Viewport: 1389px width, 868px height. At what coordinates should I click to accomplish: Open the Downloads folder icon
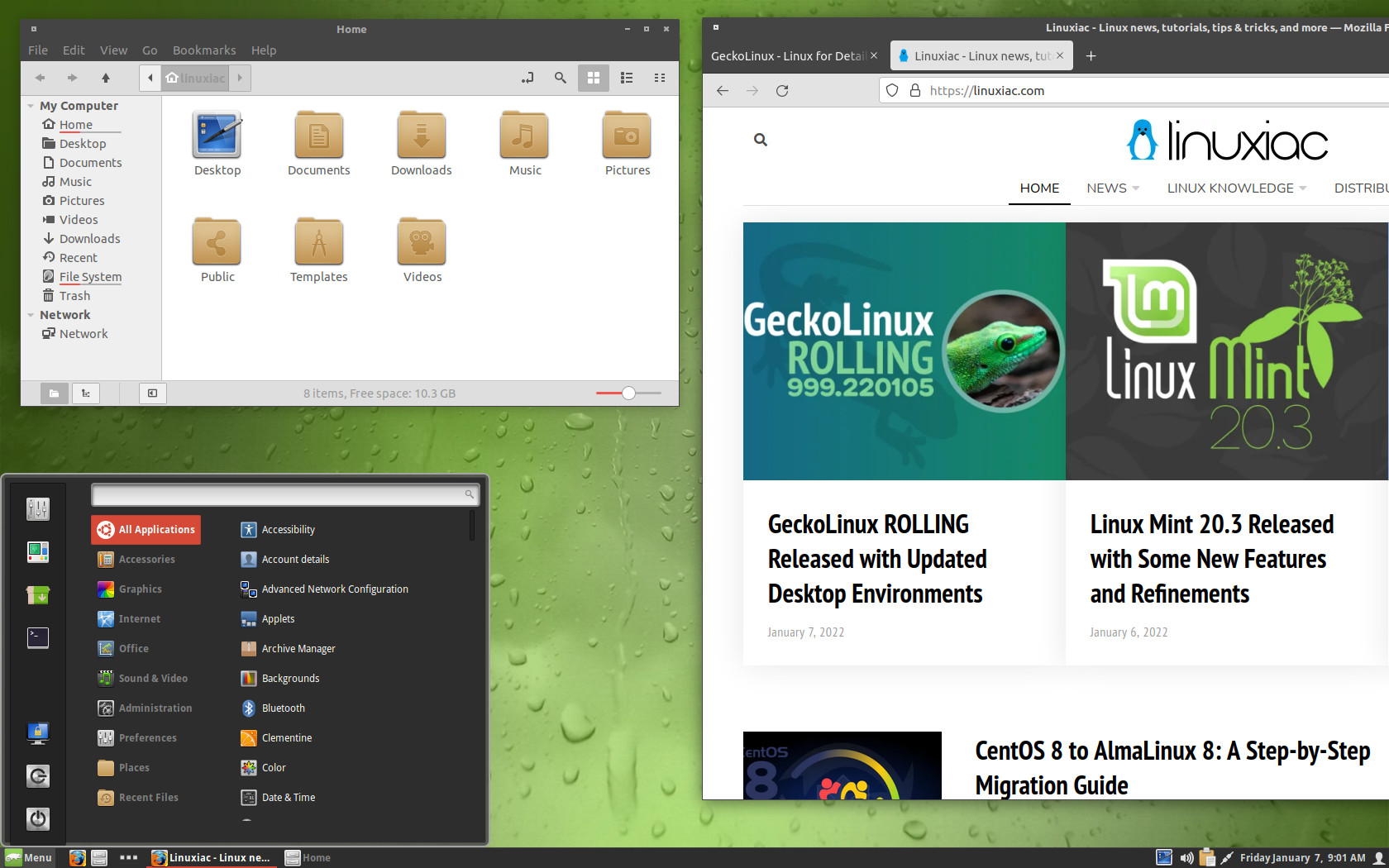(422, 144)
